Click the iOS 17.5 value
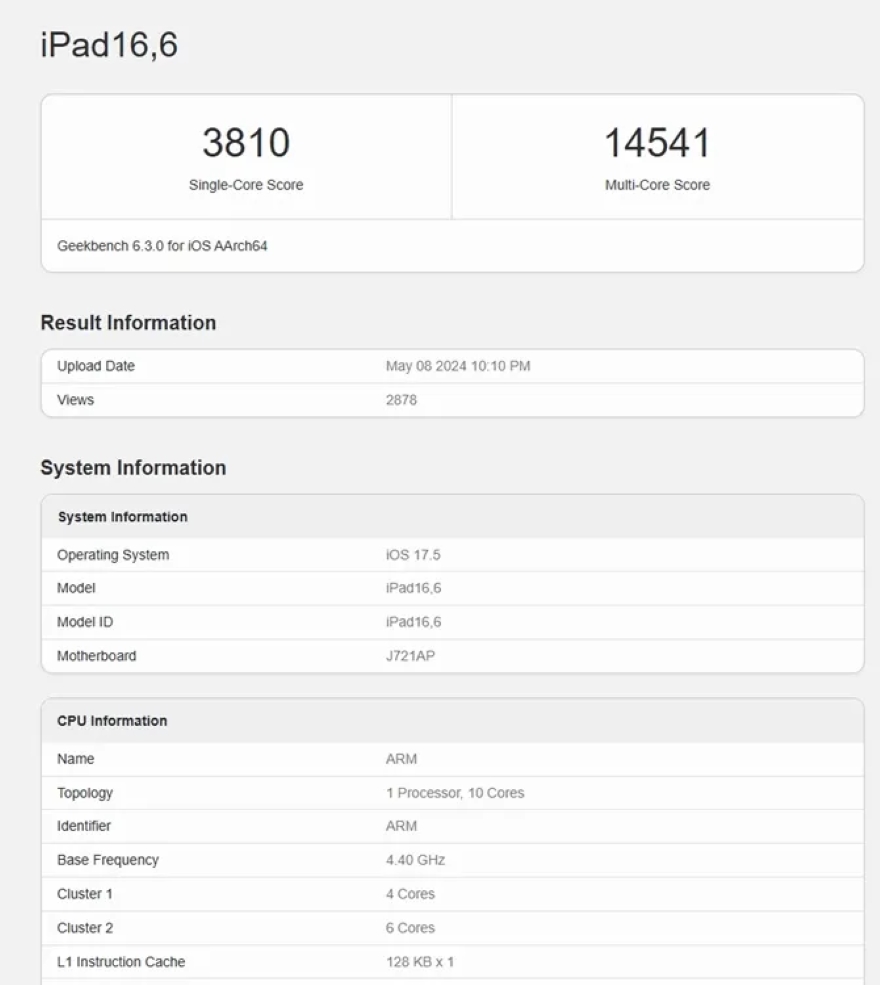This screenshot has width=880, height=985. [404, 554]
